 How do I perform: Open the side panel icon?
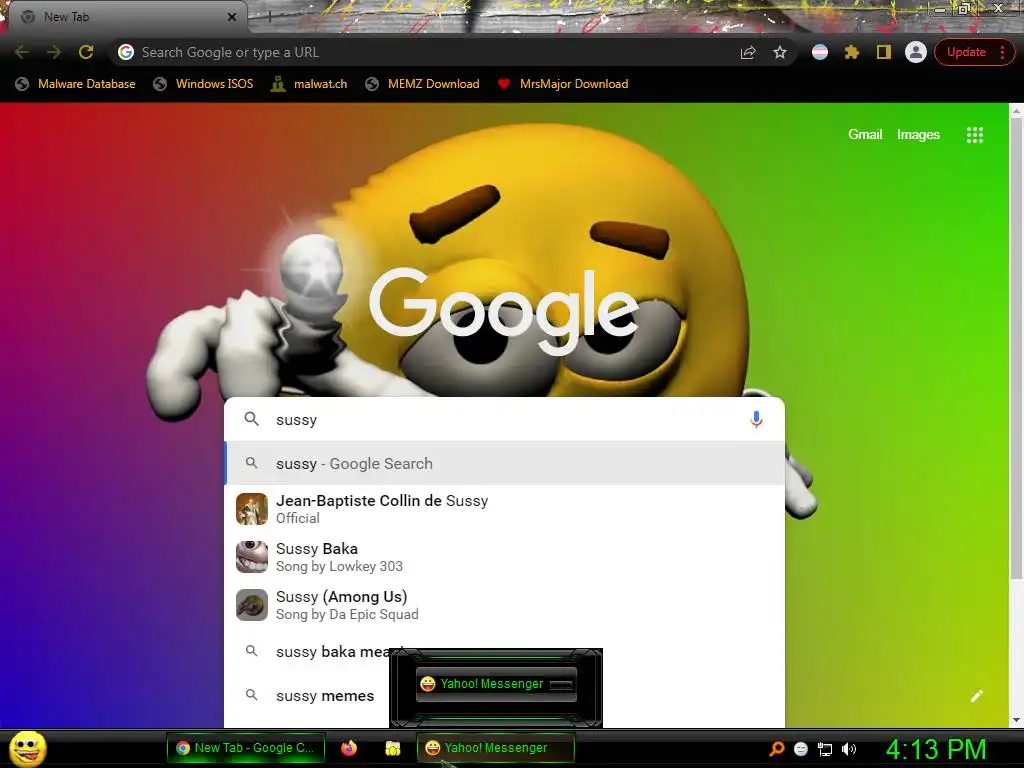(x=884, y=52)
